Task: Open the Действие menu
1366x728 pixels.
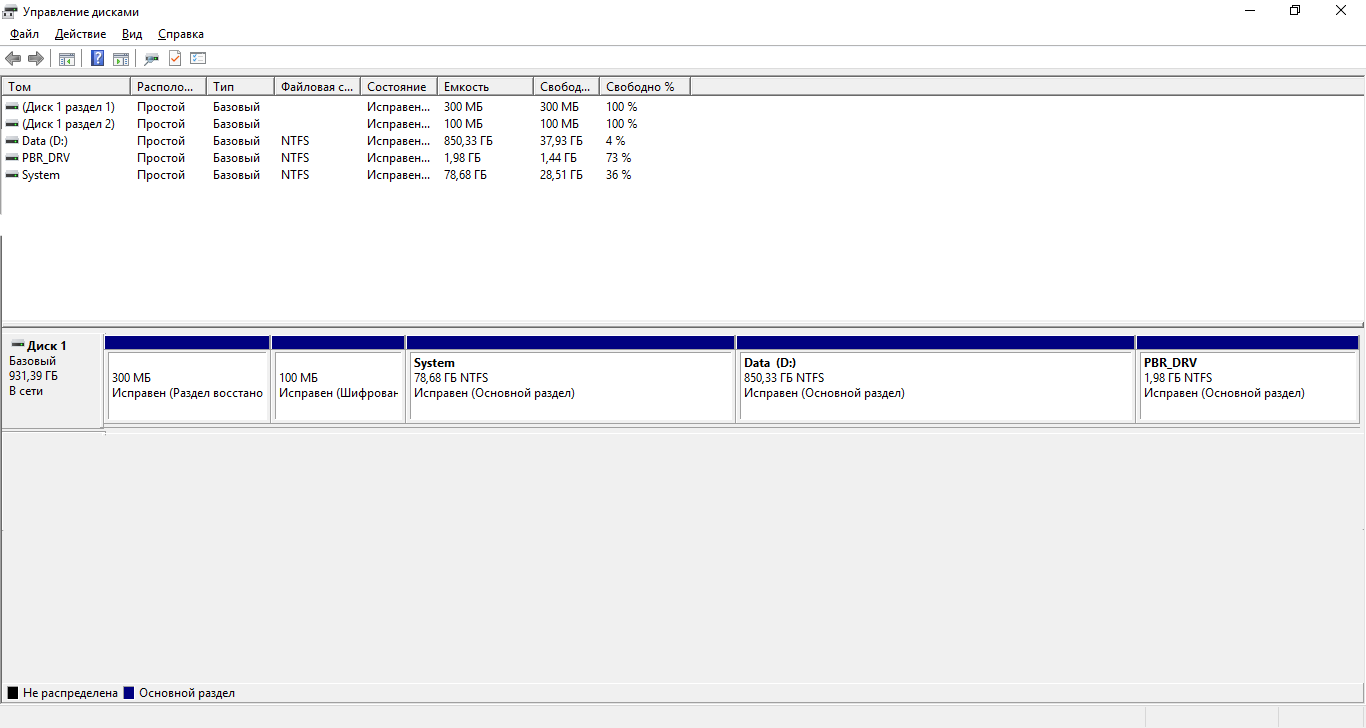Action: (x=80, y=34)
